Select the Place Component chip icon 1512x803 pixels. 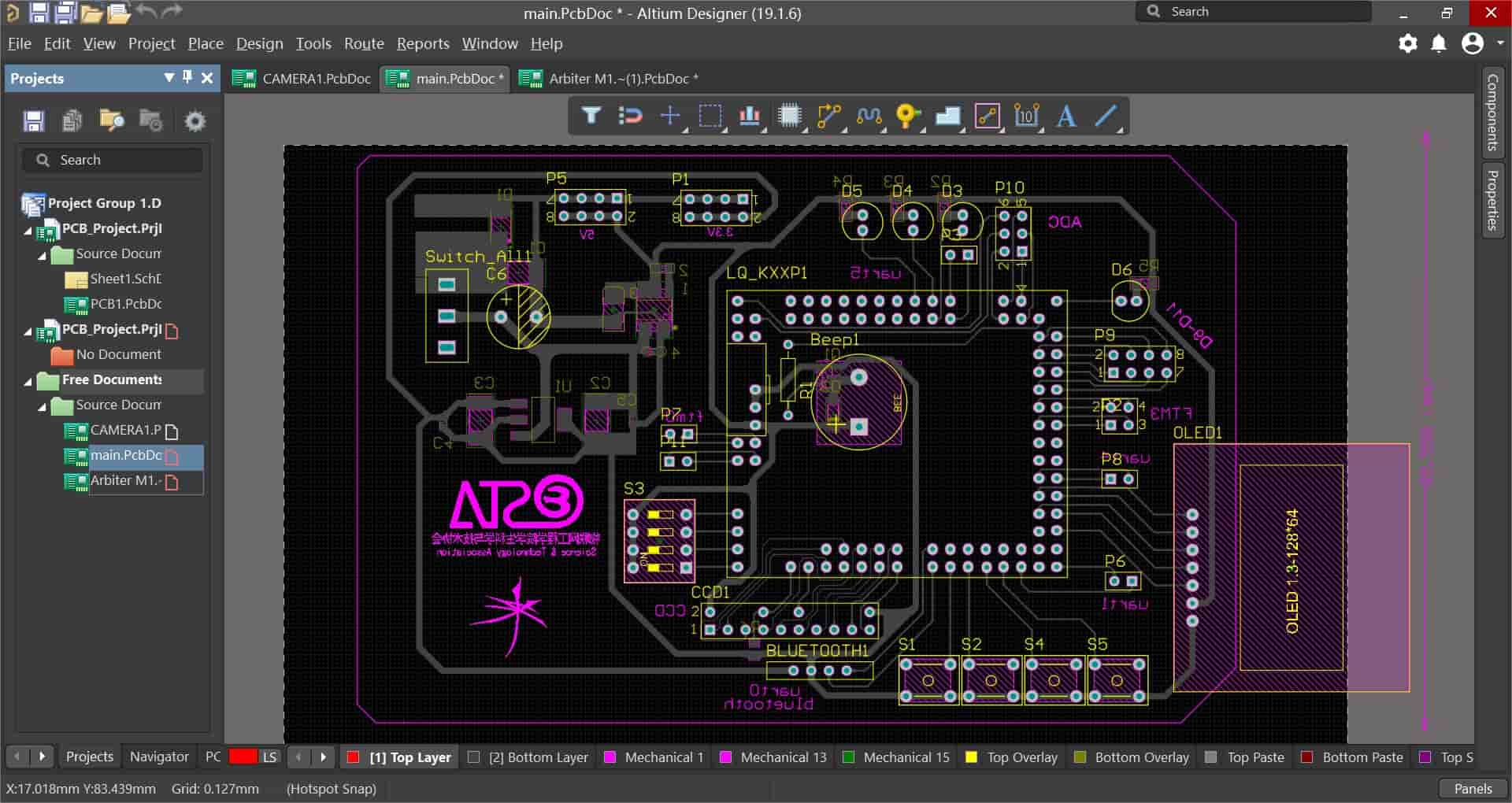coord(788,117)
